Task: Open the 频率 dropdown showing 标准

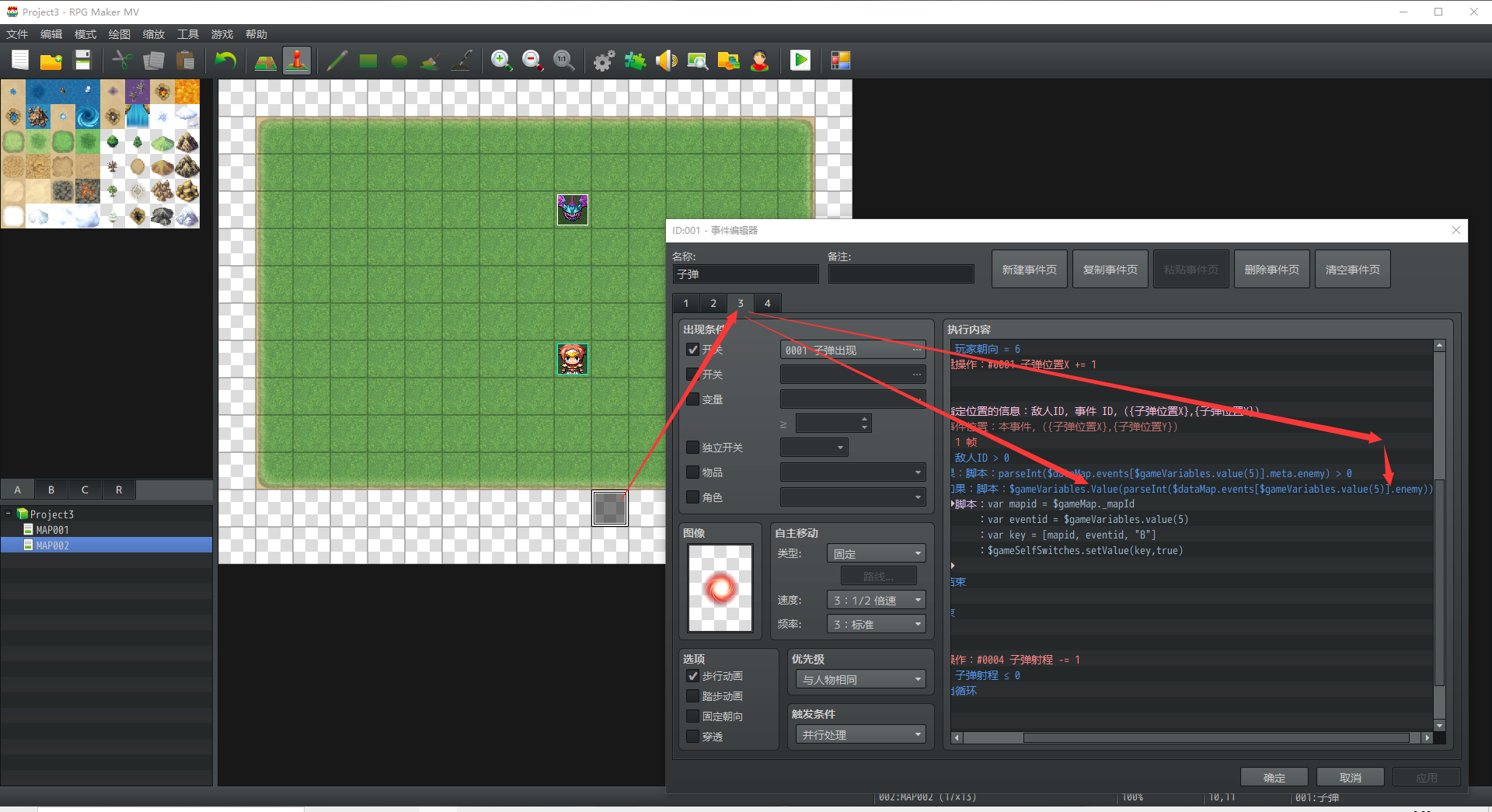Action: pos(877,625)
